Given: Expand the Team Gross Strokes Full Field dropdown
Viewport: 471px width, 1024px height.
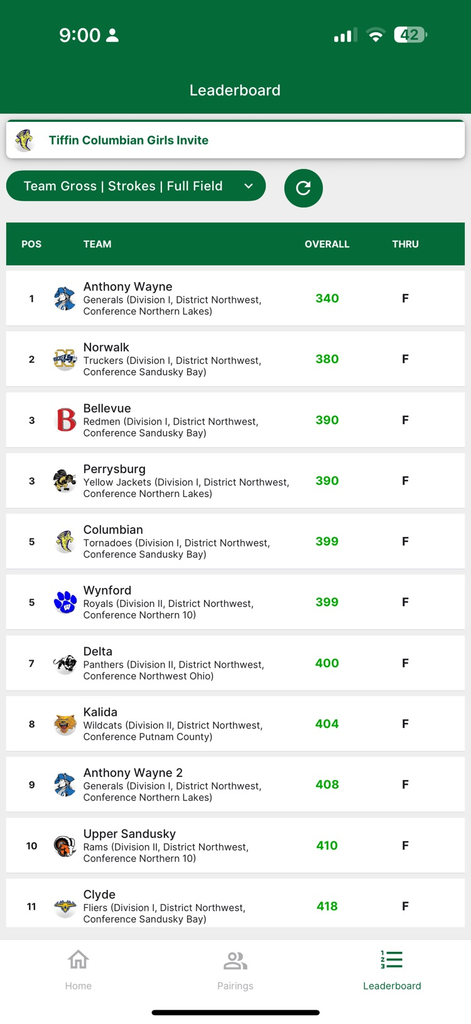Looking at the screenshot, I should point(136,186).
